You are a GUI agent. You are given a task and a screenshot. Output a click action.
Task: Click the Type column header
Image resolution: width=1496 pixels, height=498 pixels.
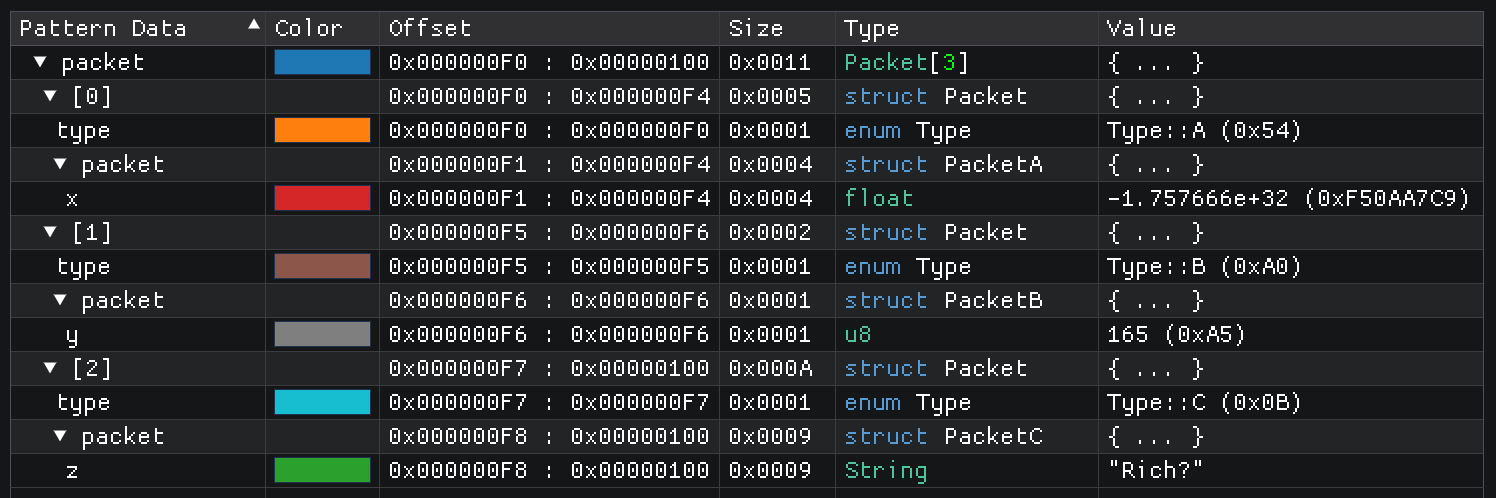point(871,28)
